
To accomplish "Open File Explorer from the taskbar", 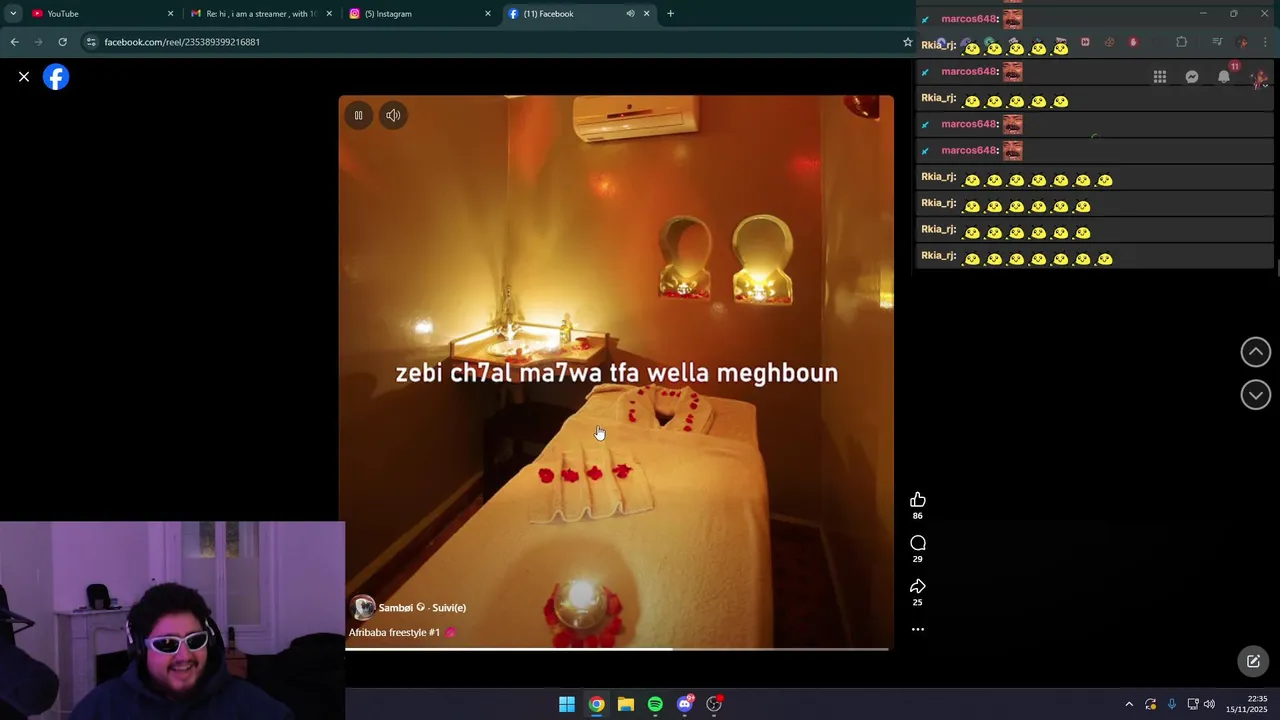I will 626,704.
